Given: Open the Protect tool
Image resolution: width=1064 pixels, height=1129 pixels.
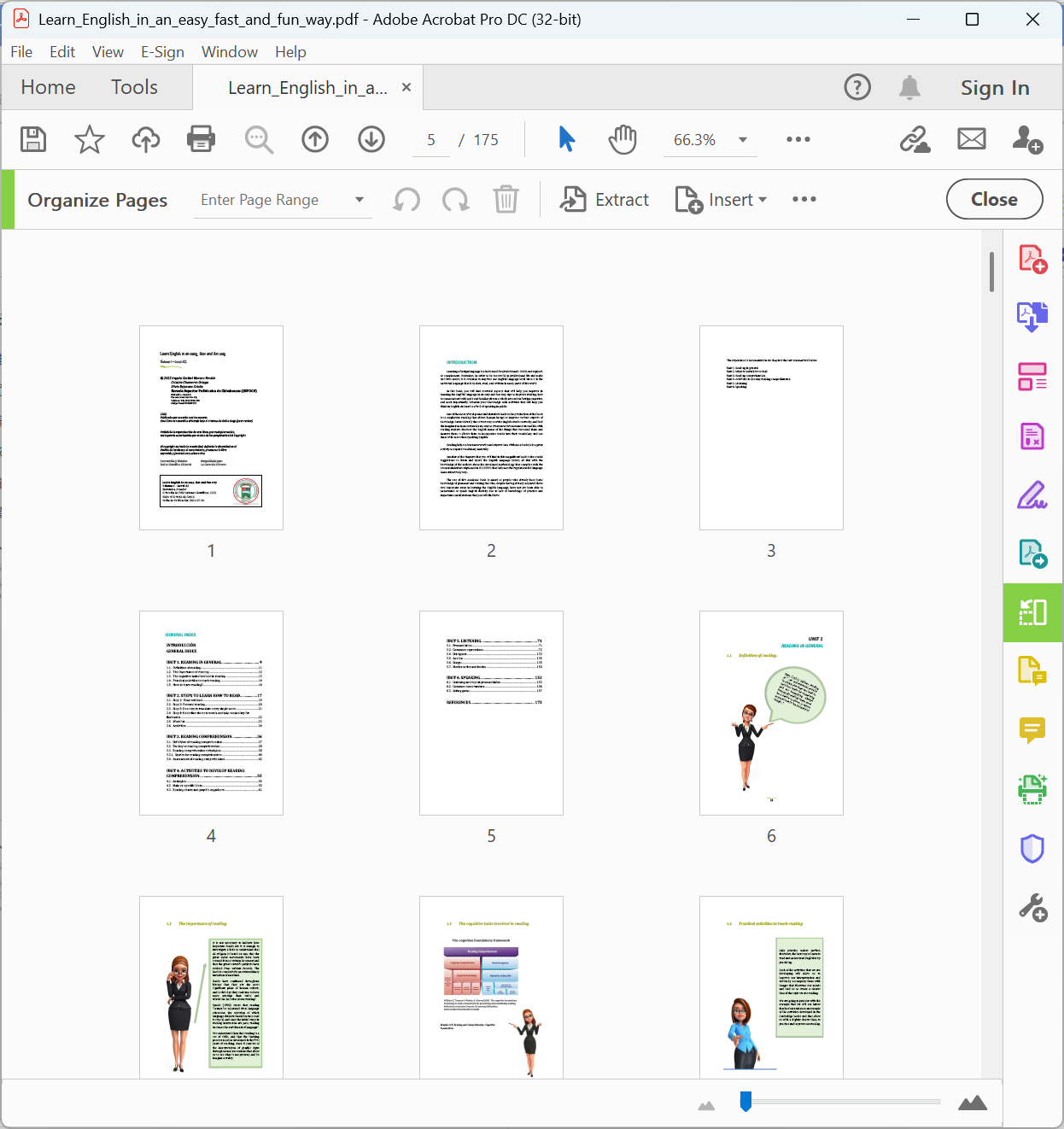Looking at the screenshot, I should point(1032,848).
